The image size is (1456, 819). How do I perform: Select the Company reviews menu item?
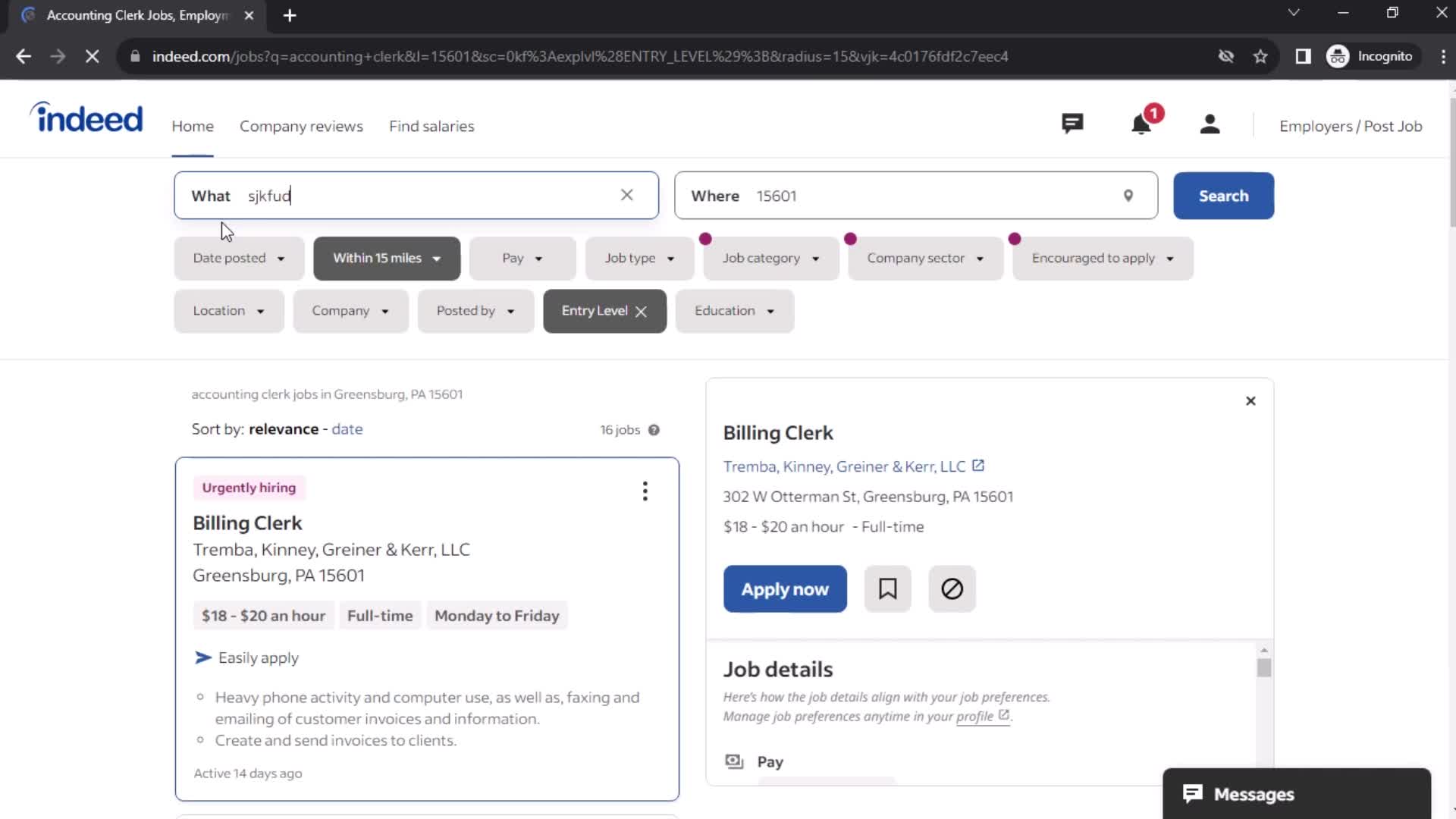point(302,125)
